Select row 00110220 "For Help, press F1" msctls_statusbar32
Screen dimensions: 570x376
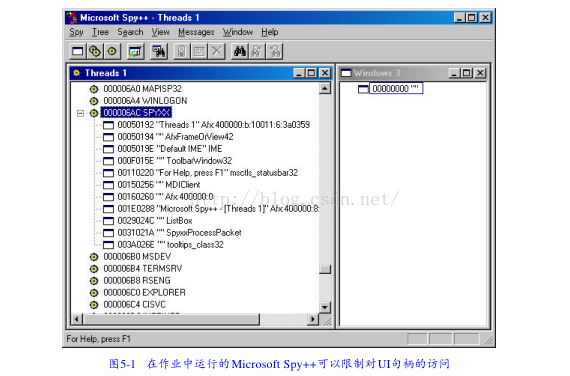click(208, 173)
